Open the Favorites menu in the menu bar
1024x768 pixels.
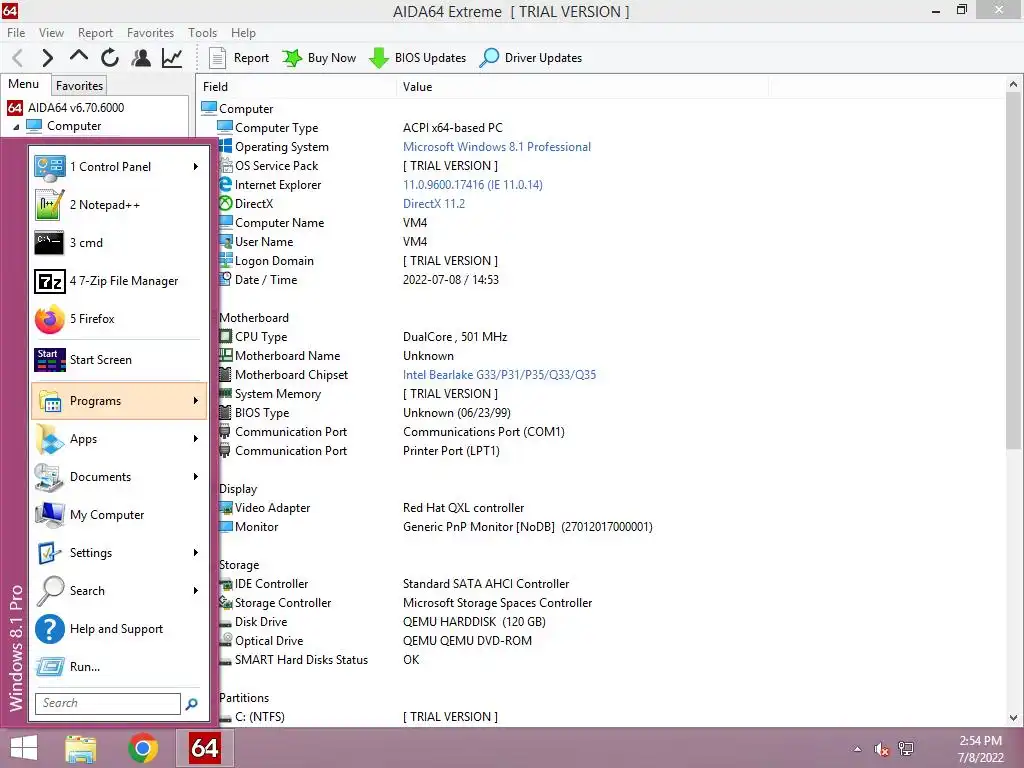150,33
